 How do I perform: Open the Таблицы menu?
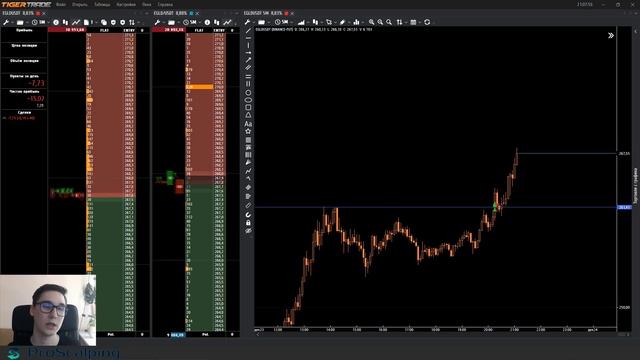click(x=102, y=4)
